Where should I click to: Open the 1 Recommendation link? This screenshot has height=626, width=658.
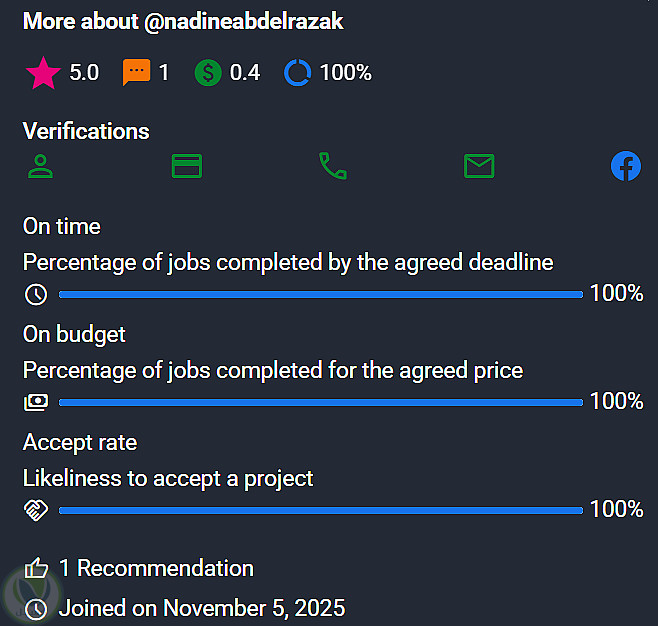(156, 569)
